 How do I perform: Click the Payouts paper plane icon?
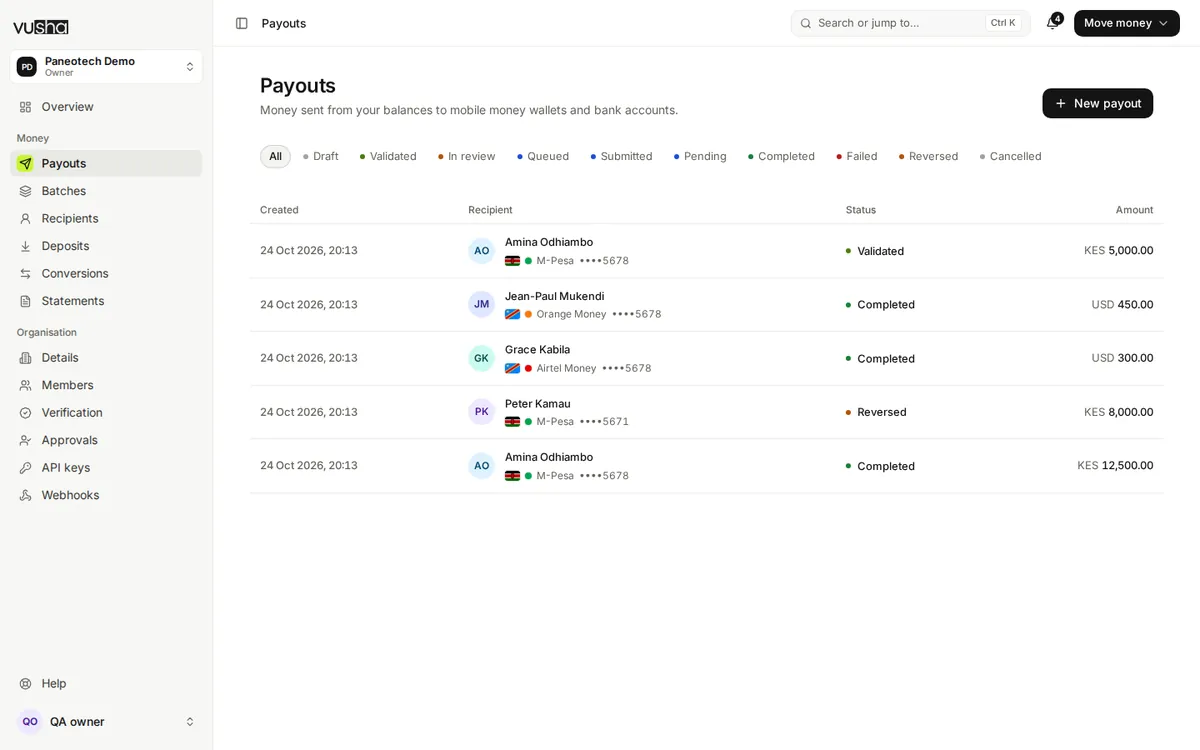(25, 163)
